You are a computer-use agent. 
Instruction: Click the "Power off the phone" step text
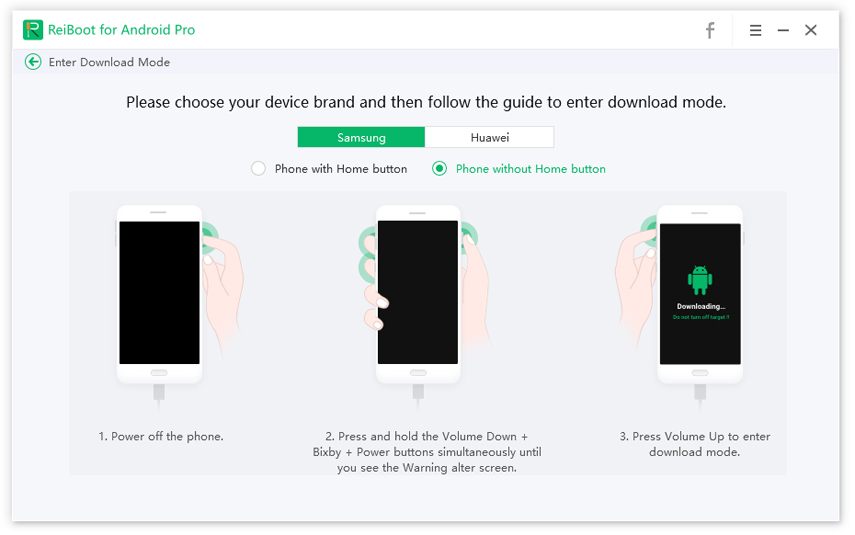tap(161, 436)
